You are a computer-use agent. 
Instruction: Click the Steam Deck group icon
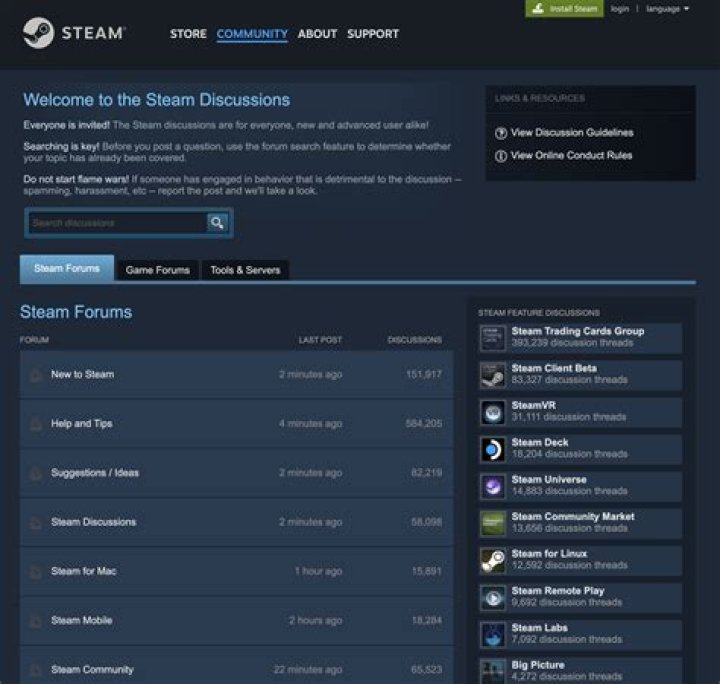click(x=493, y=449)
